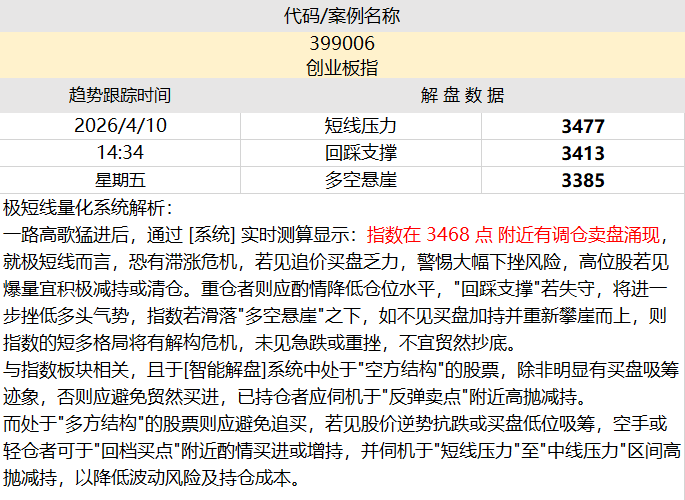
Task: Click the 短线压力 label cell
Action: coord(361,126)
